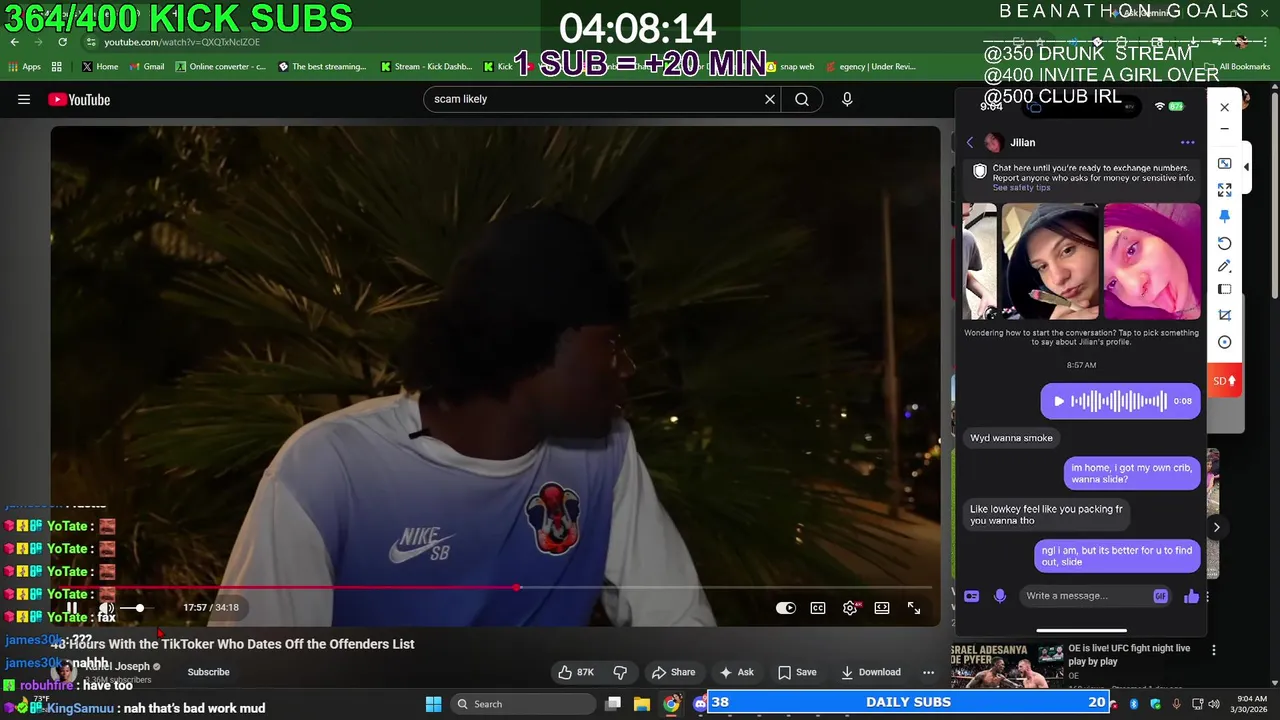Send a thumbs-up reaction
Viewport: 1280px width, 720px height.
point(1191,596)
